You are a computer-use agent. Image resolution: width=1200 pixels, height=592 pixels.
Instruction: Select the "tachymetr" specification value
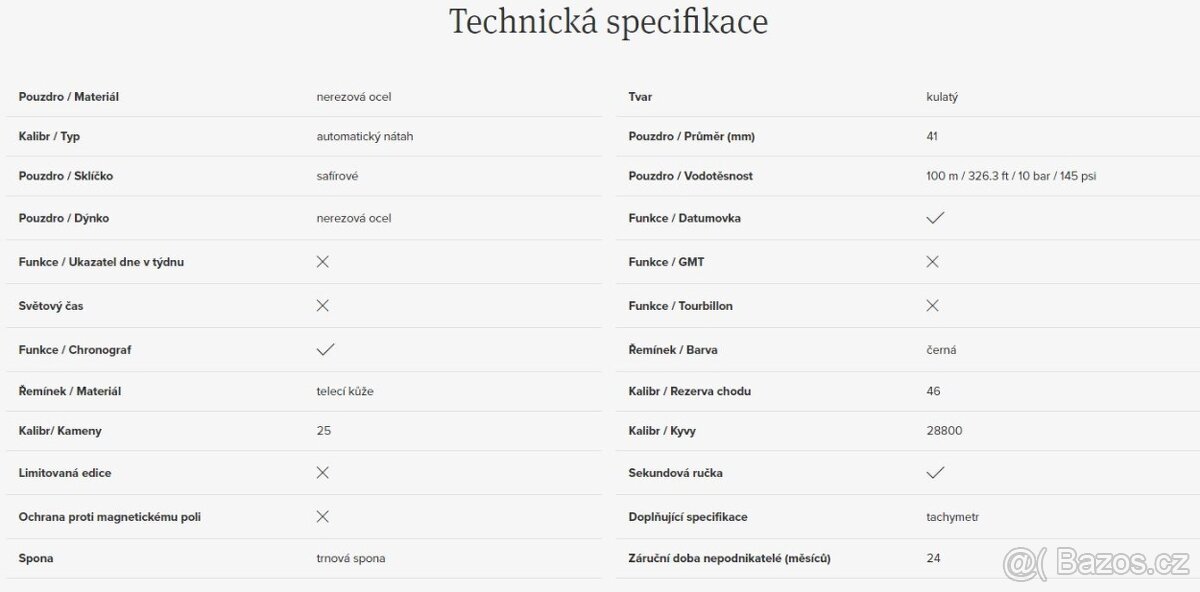pos(953,517)
